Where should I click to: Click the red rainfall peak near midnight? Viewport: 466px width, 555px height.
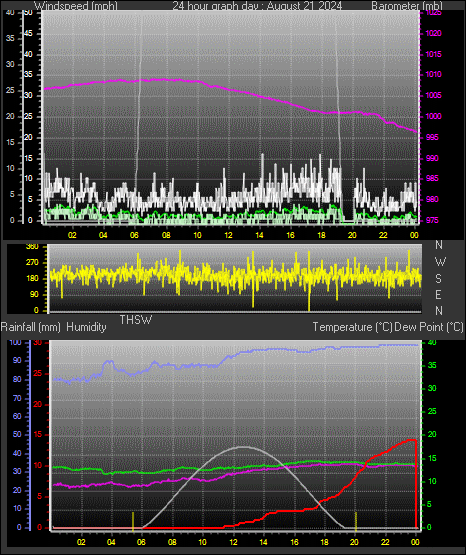click(412, 440)
